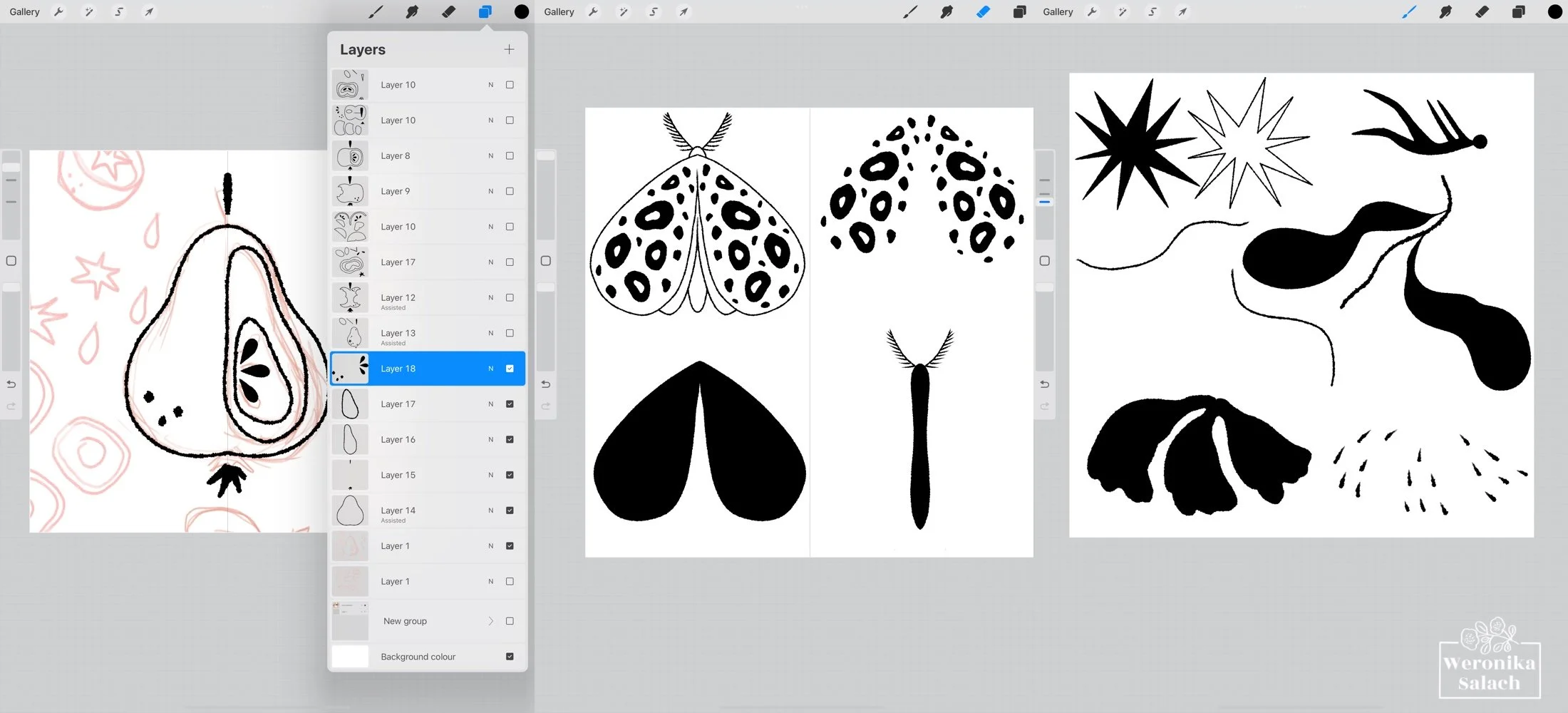Hide Layer 16 using its checkbox
1568x713 pixels.
coord(509,439)
